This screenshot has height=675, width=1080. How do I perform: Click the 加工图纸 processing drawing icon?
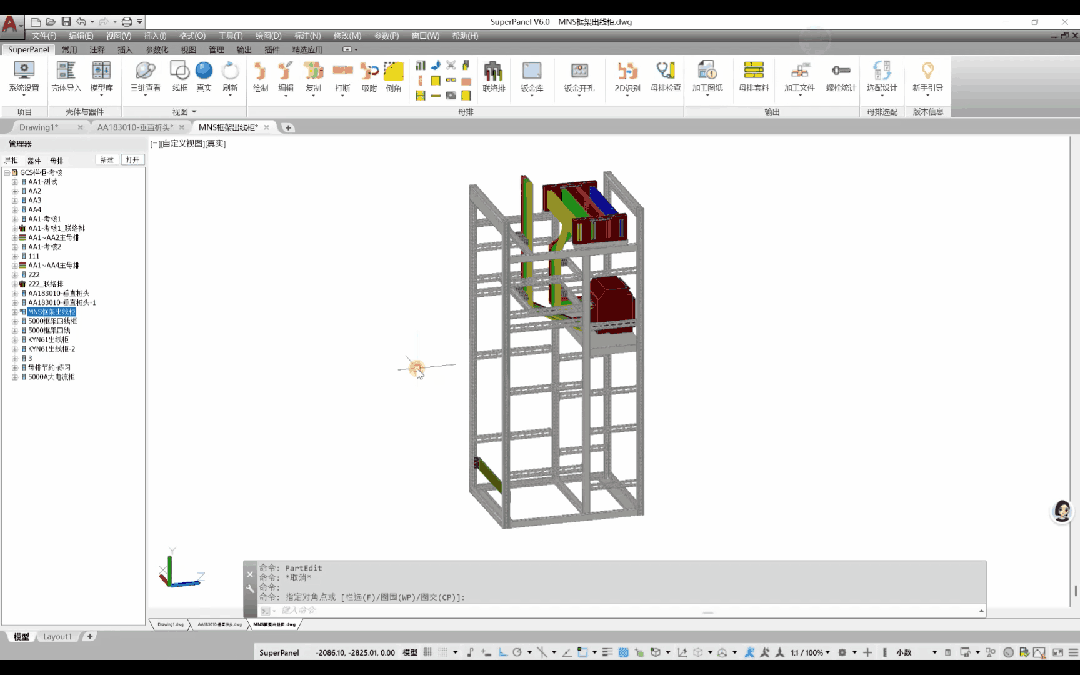click(706, 76)
